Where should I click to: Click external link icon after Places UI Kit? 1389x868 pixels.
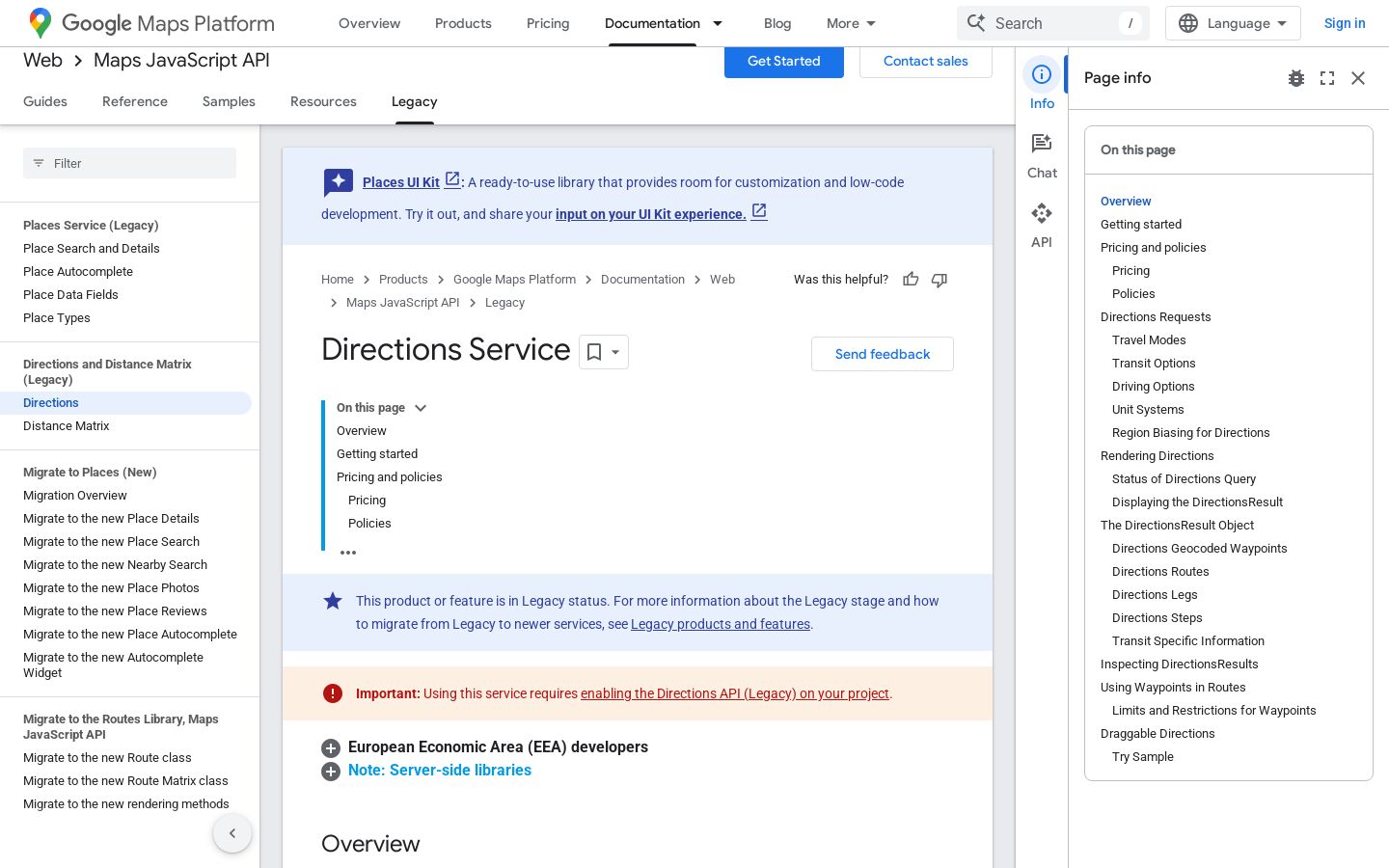pyautogui.click(x=452, y=179)
